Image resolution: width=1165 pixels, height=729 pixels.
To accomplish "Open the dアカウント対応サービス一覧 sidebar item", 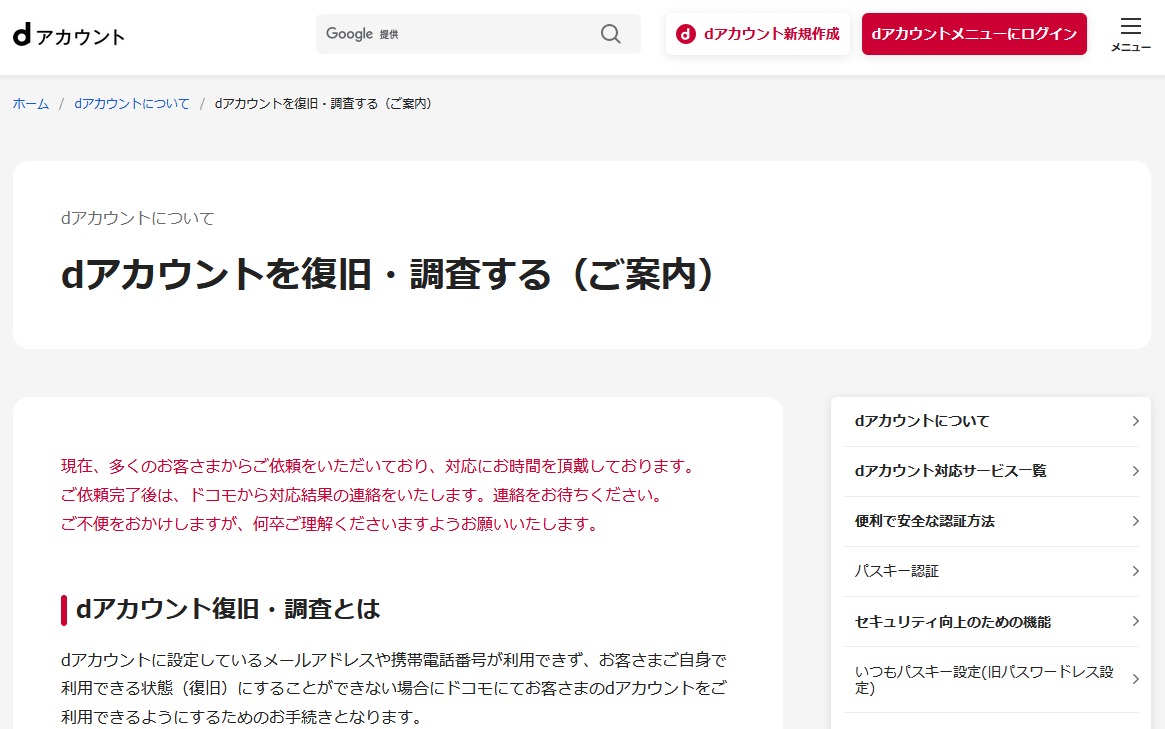I will (x=990, y=471).
